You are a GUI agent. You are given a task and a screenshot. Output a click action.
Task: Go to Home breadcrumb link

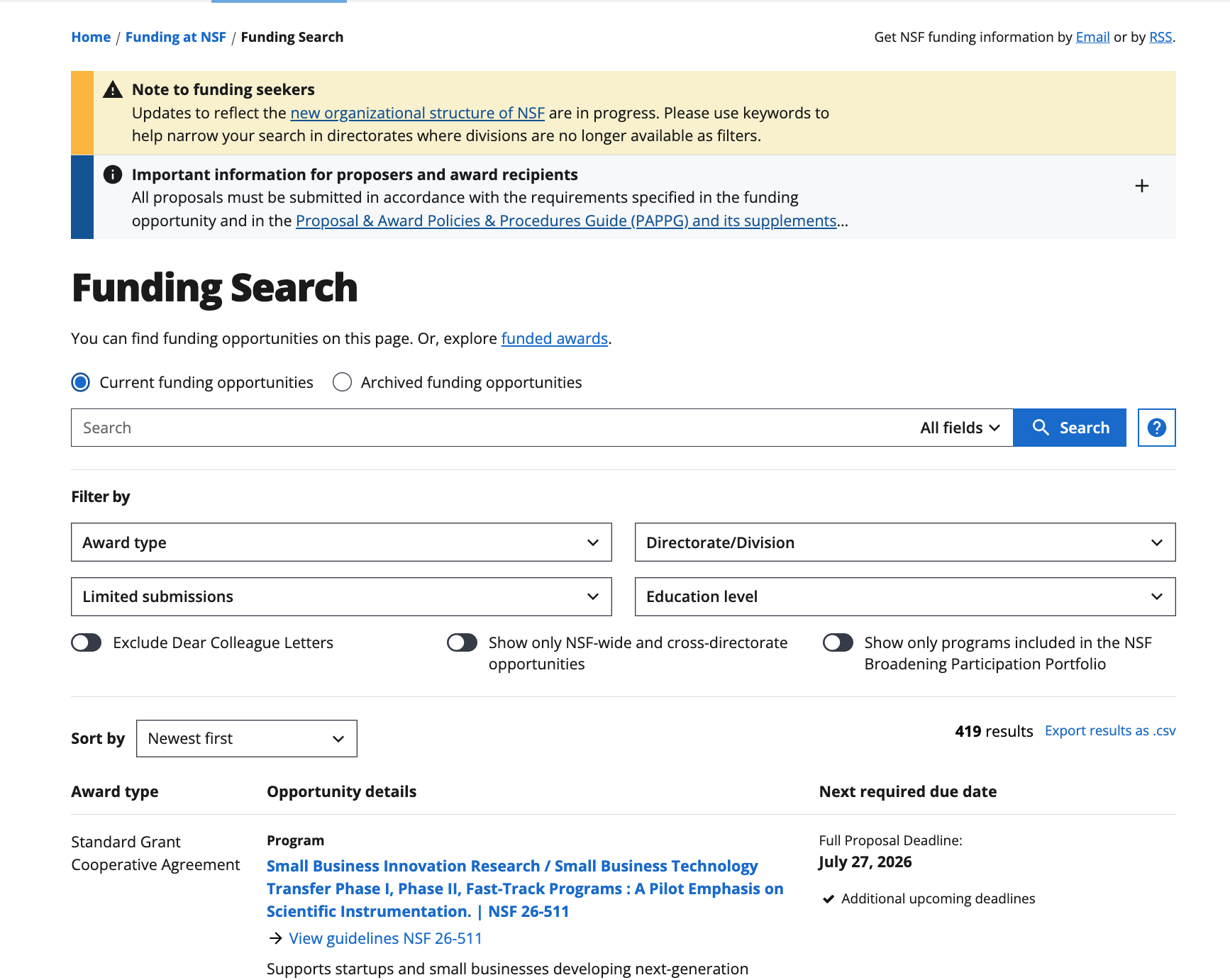[91, 37]
